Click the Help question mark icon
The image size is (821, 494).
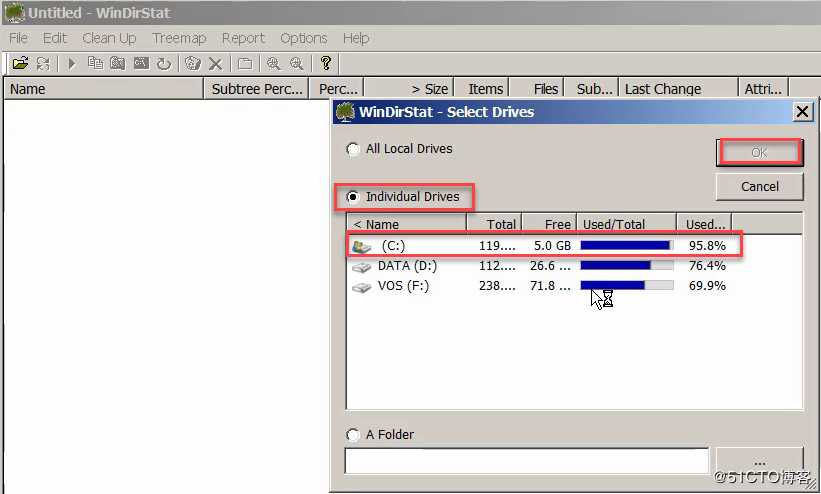326,63
